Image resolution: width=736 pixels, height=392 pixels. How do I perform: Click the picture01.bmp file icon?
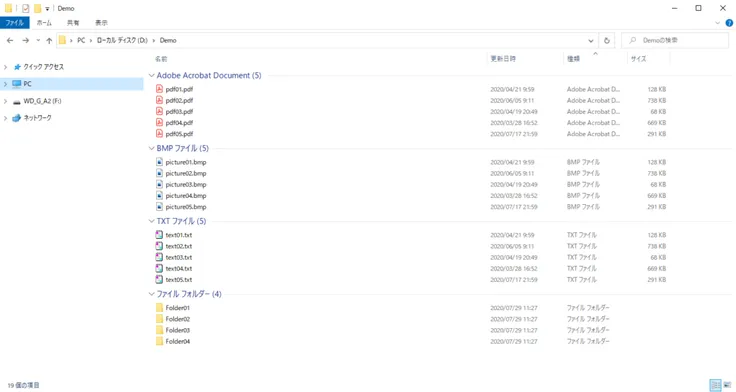(159, 162)
